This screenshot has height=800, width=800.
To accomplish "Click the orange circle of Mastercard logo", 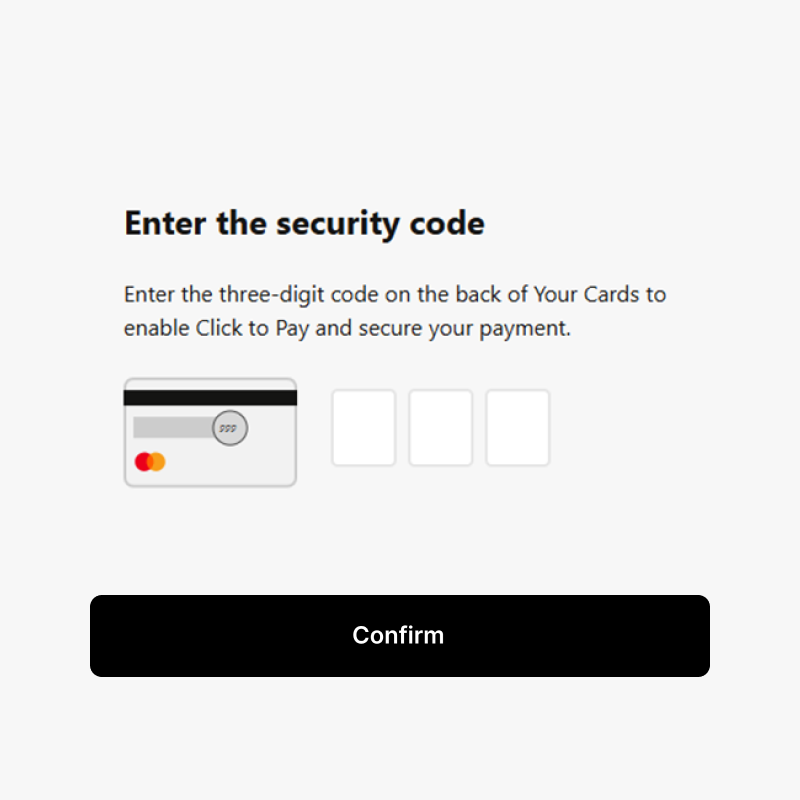I will click(157, 461).
